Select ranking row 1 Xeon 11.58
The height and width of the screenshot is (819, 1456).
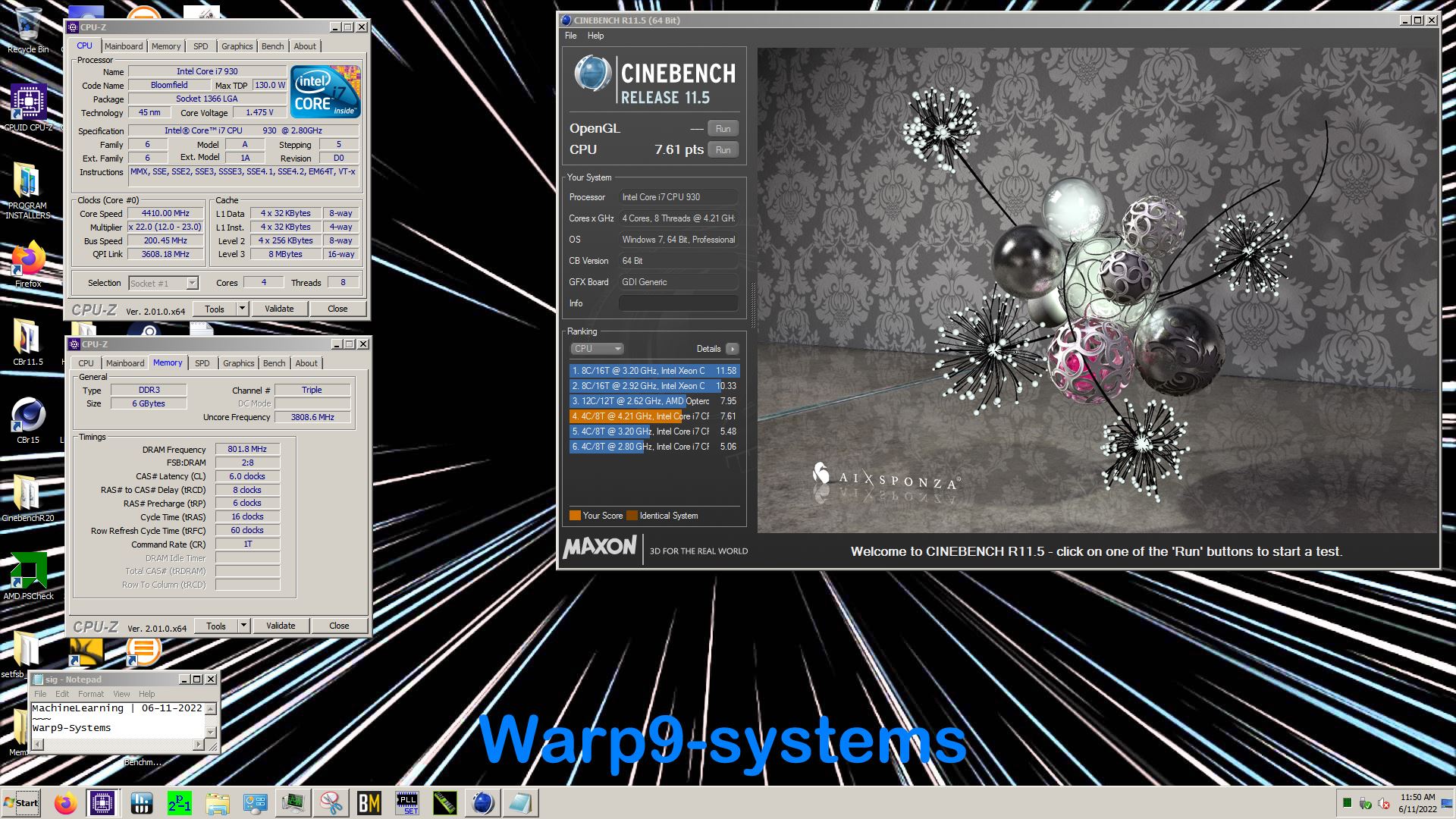[654, 371]
